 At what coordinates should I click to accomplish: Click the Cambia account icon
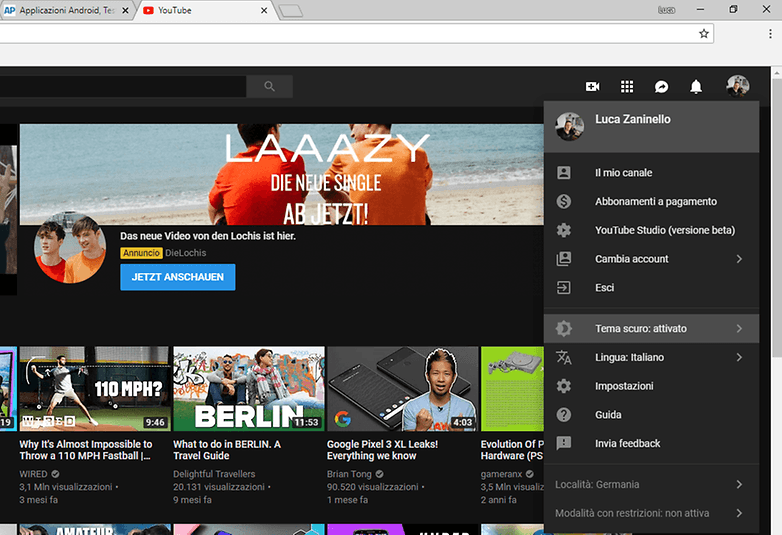tap(564, 259)
